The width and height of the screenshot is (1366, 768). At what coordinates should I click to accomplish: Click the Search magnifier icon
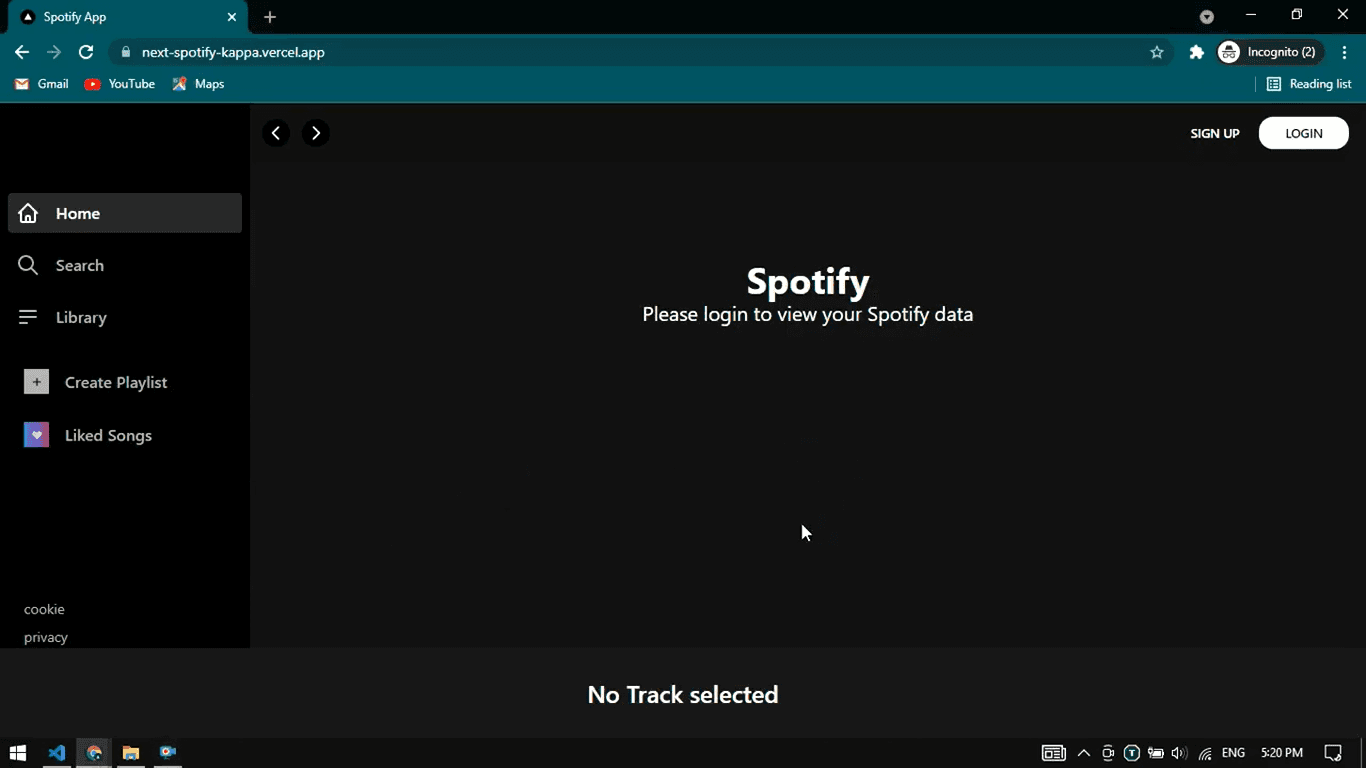28,265
